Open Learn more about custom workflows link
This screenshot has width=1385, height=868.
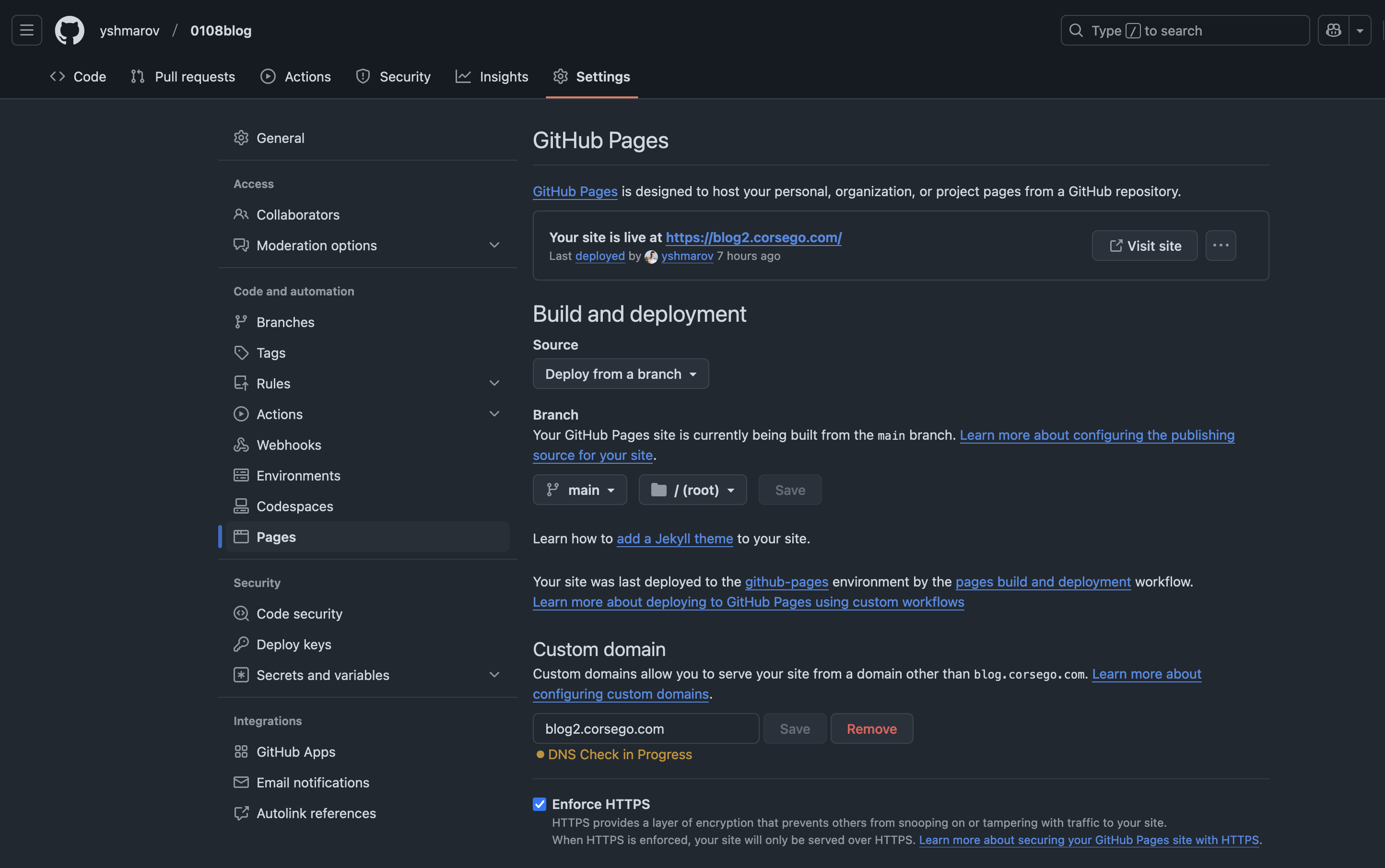[x=748, y=602]
